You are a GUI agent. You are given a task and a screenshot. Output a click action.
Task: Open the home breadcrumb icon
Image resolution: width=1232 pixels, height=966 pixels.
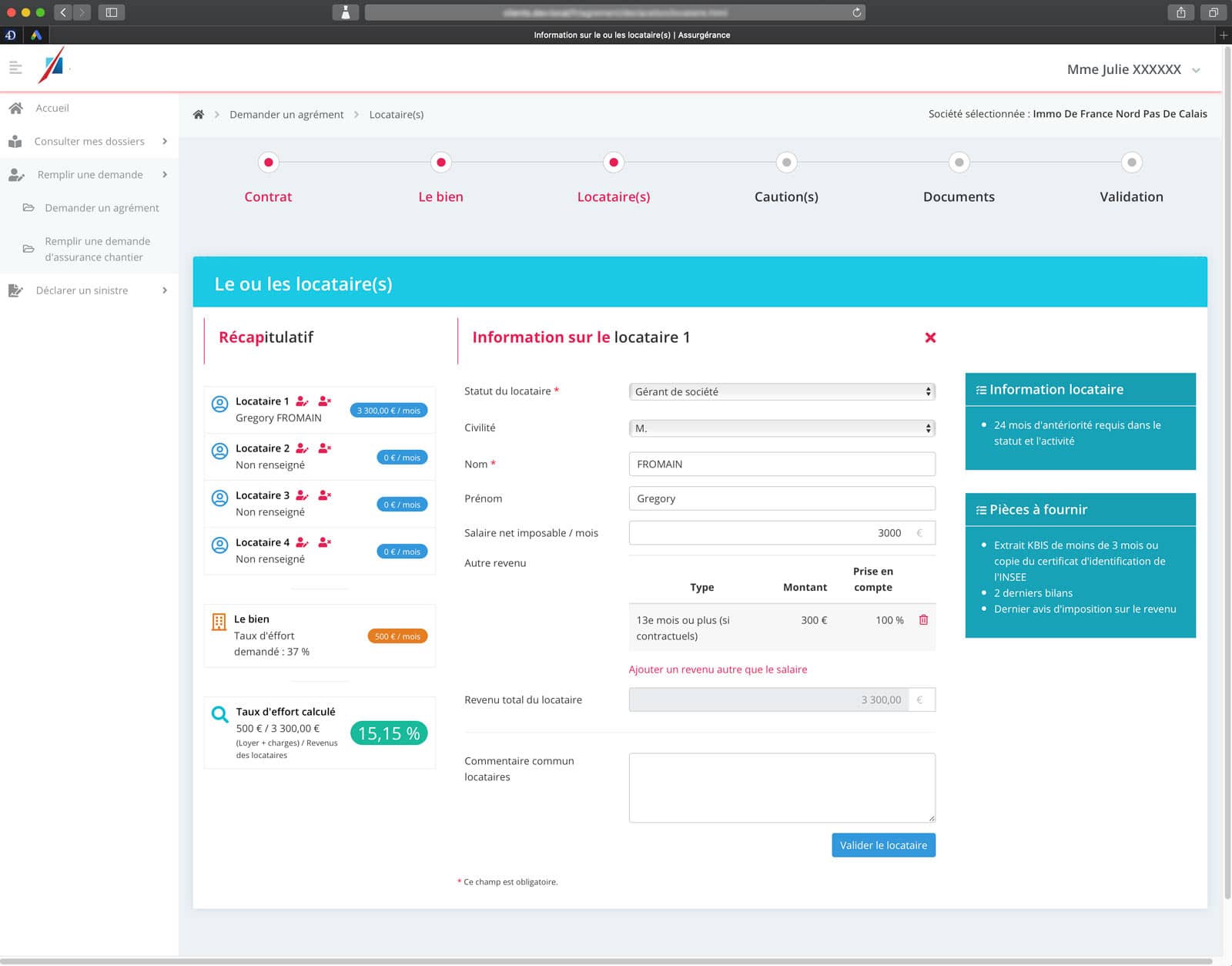click(x=198, y=113)
